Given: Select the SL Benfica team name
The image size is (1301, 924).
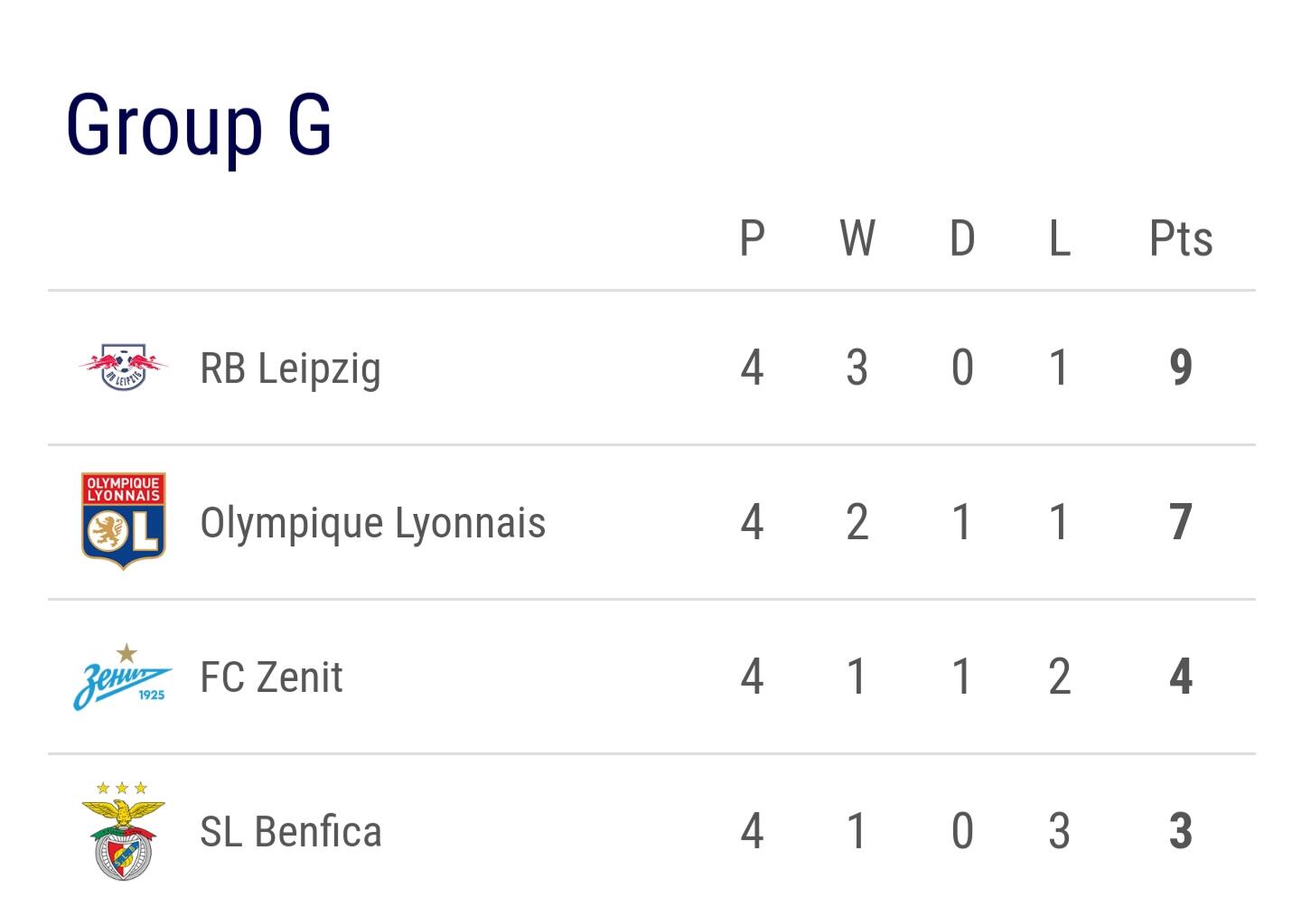Looking at the screenshot, I should point(290,832).
